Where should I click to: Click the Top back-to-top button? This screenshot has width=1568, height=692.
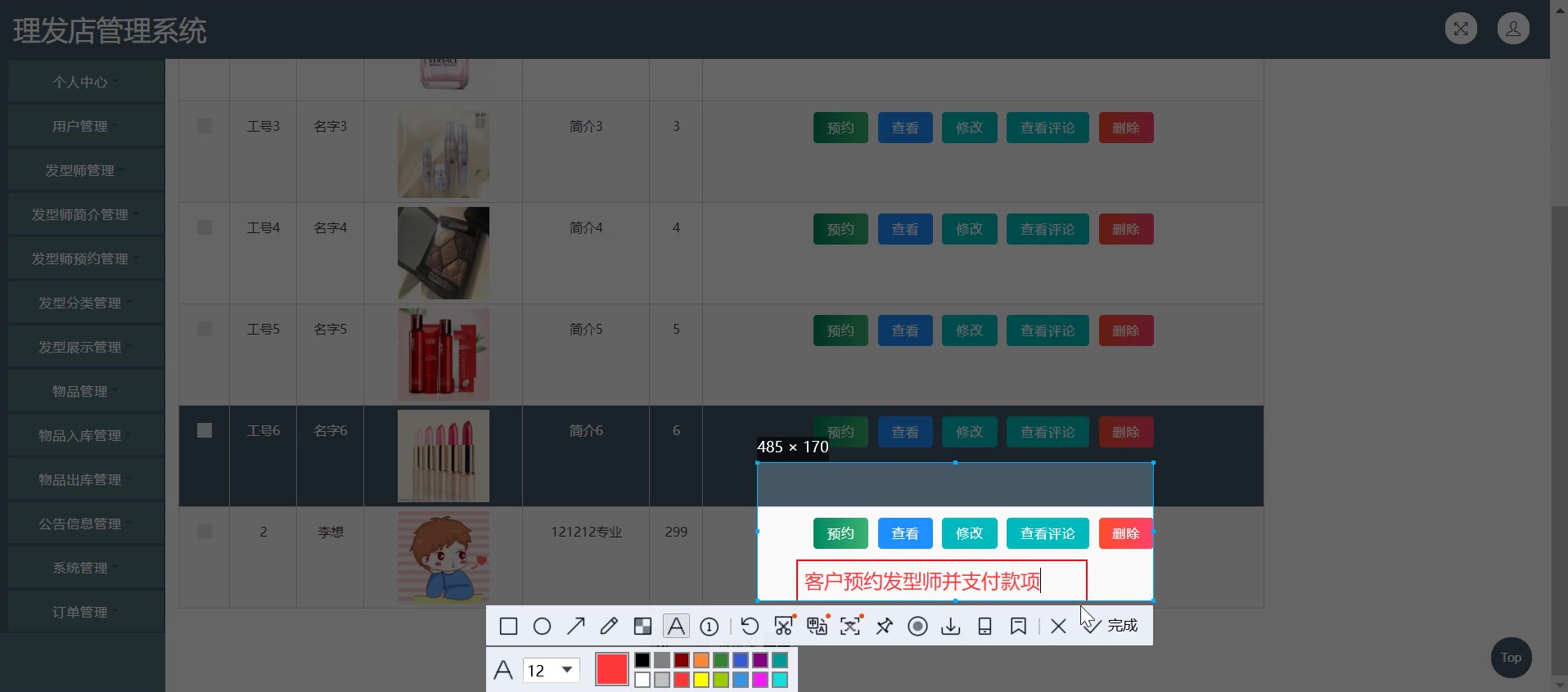pos(1511,658)
